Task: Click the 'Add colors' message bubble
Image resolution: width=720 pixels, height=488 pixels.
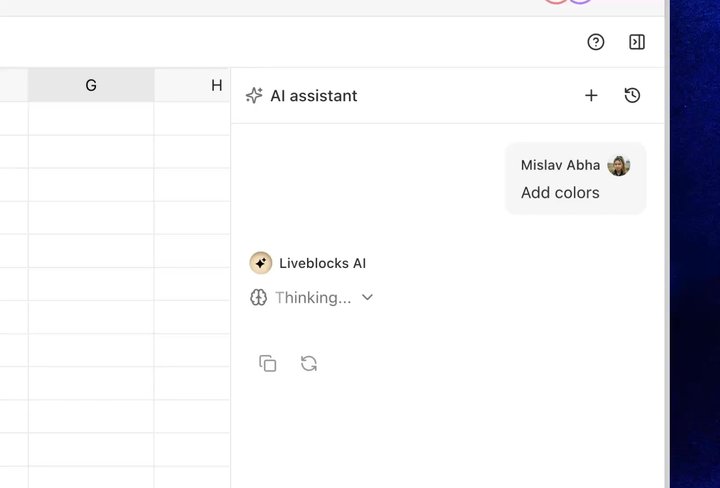Action: (576, 179)
